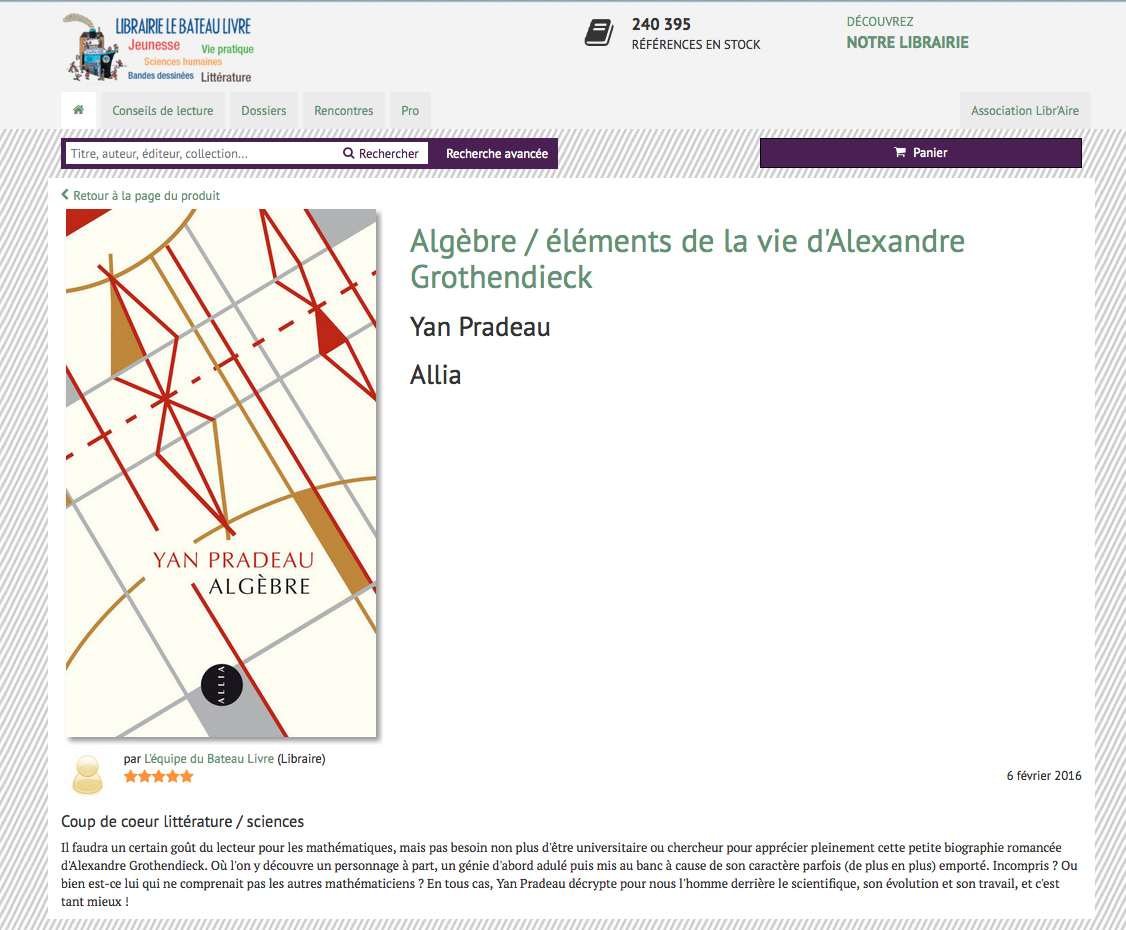The height and width of the screenshot is (930, 1126).
Task: Open the Librairie Le Bateau Livre logo
Action: coord(158,47)
